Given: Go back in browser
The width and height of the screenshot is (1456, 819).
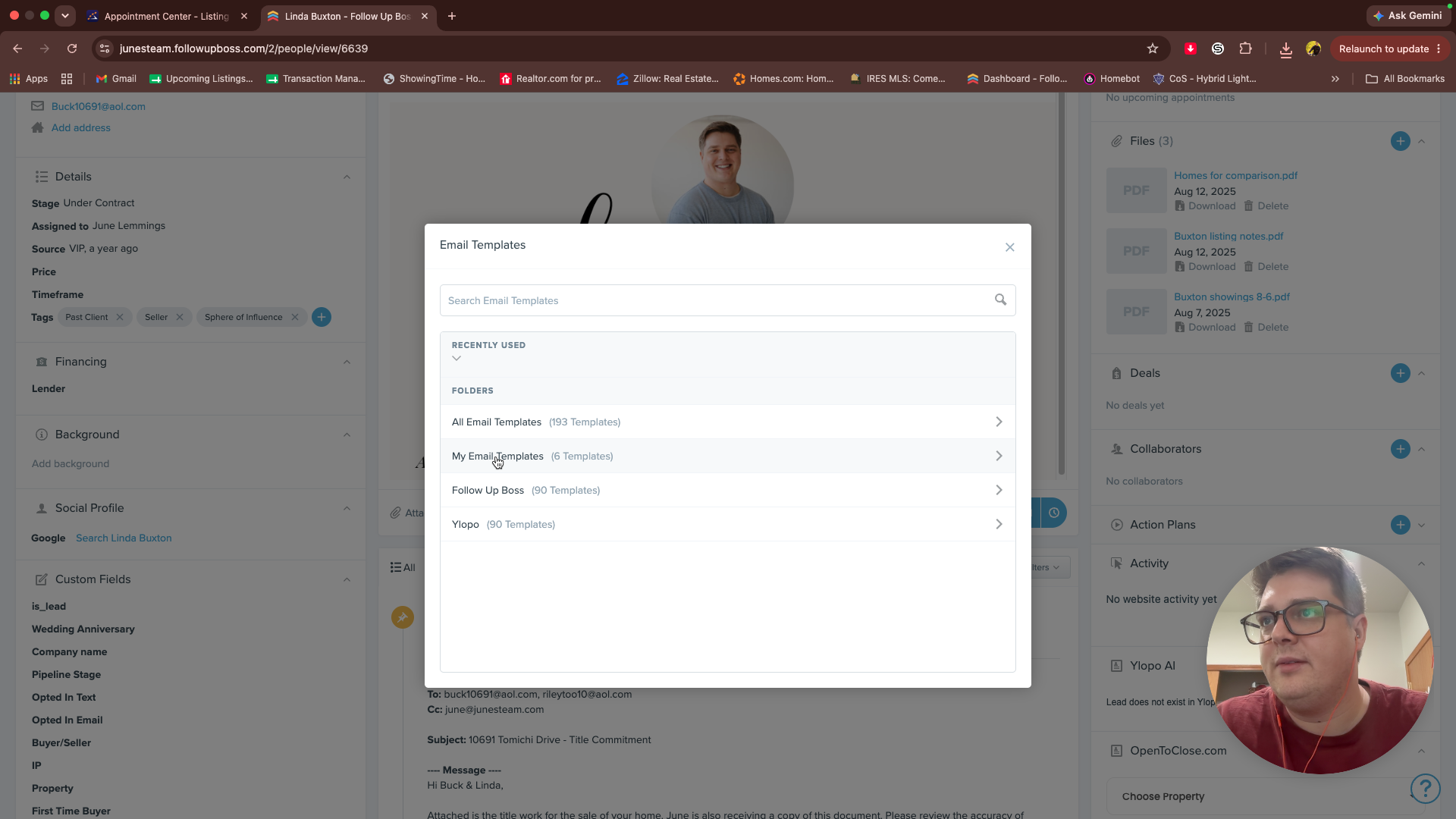Looking at the screenshot, I should tap(17, 49).
